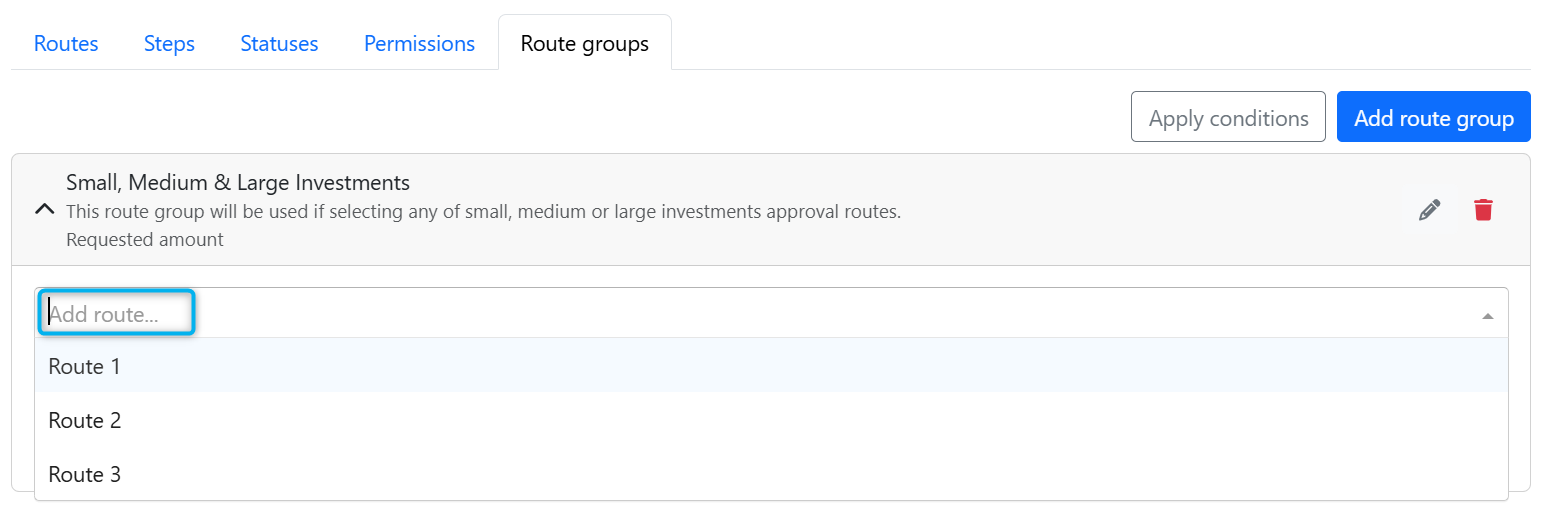Delete the route group with the trash icon
The image size is (1545, 529).
(x=1483, y=210)
